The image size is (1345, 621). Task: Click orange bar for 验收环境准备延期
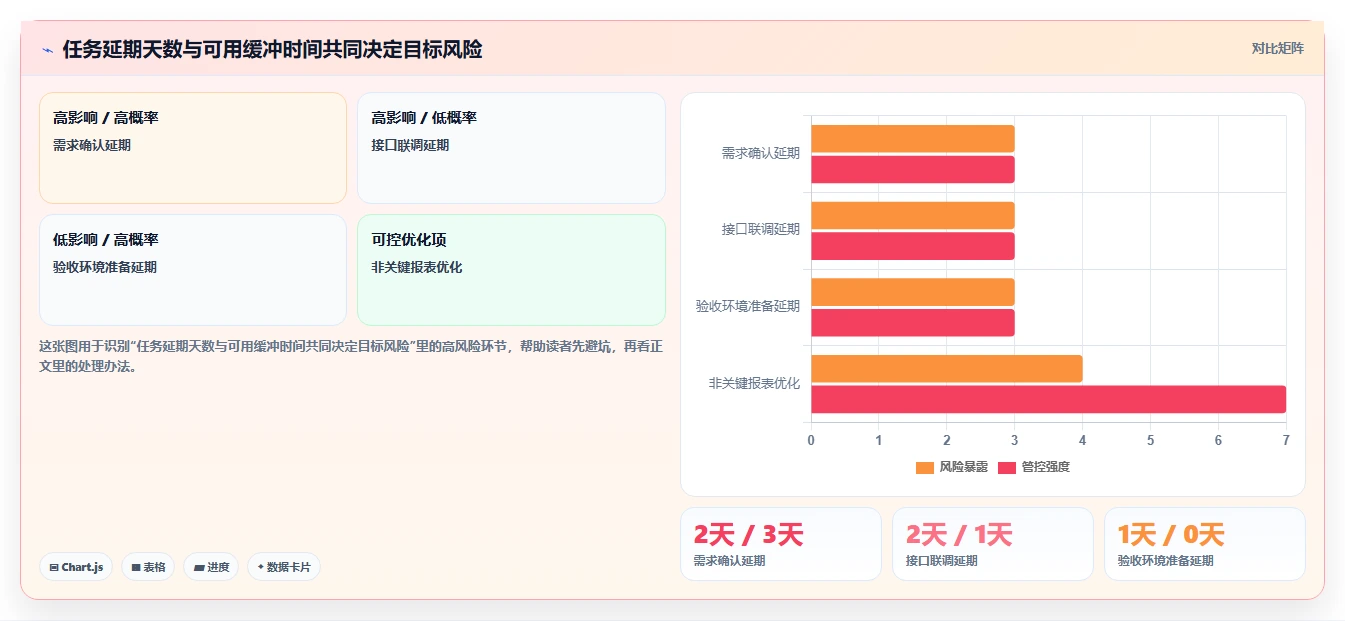tap(913, 292)
